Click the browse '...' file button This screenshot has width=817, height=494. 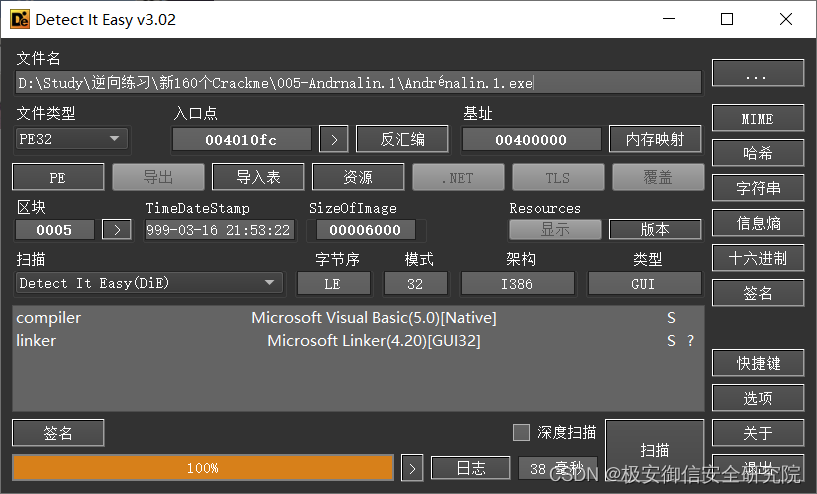pyautogui.click(x=758, y=73)
